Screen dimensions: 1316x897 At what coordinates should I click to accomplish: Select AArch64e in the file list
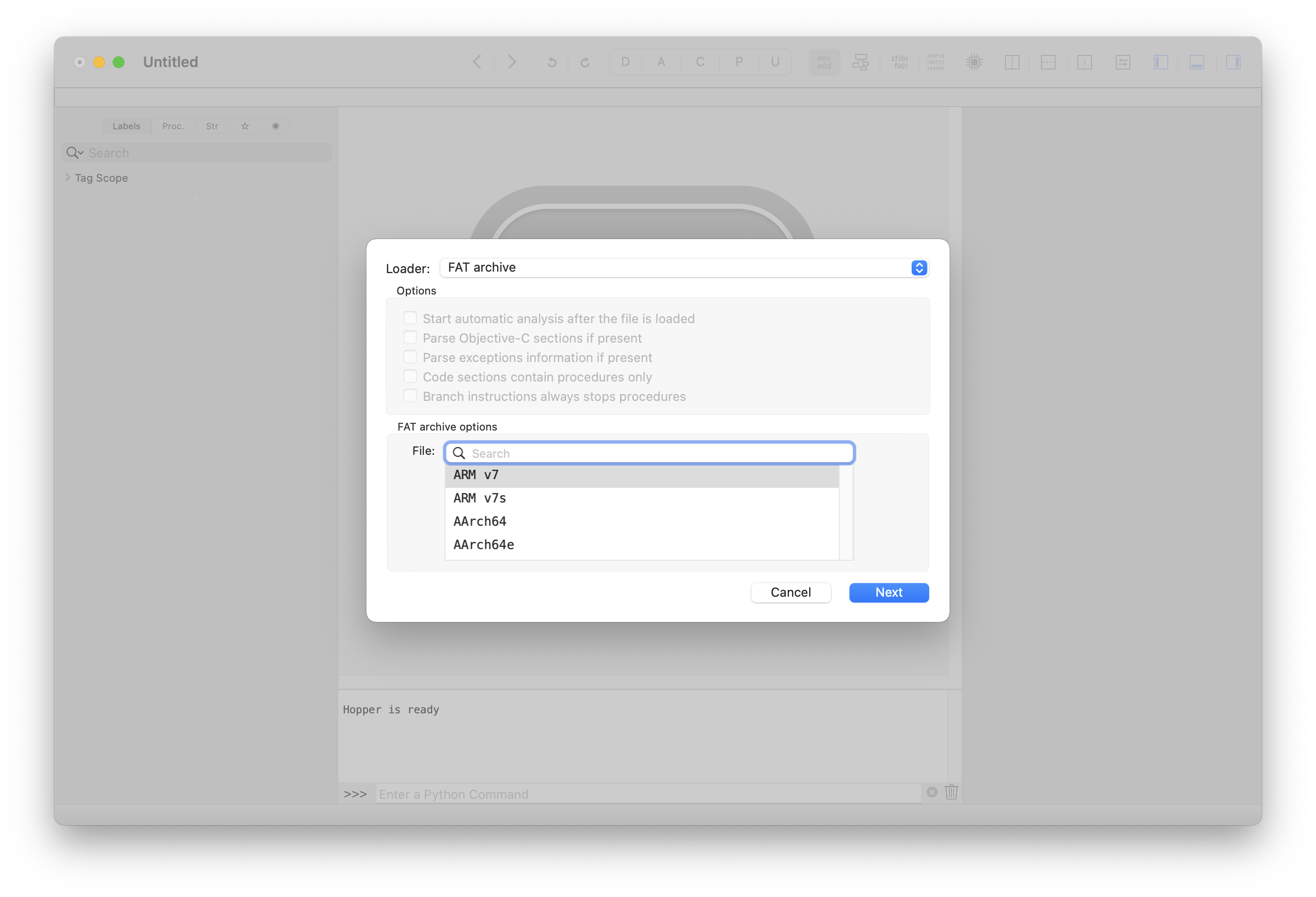pos(484,545)
